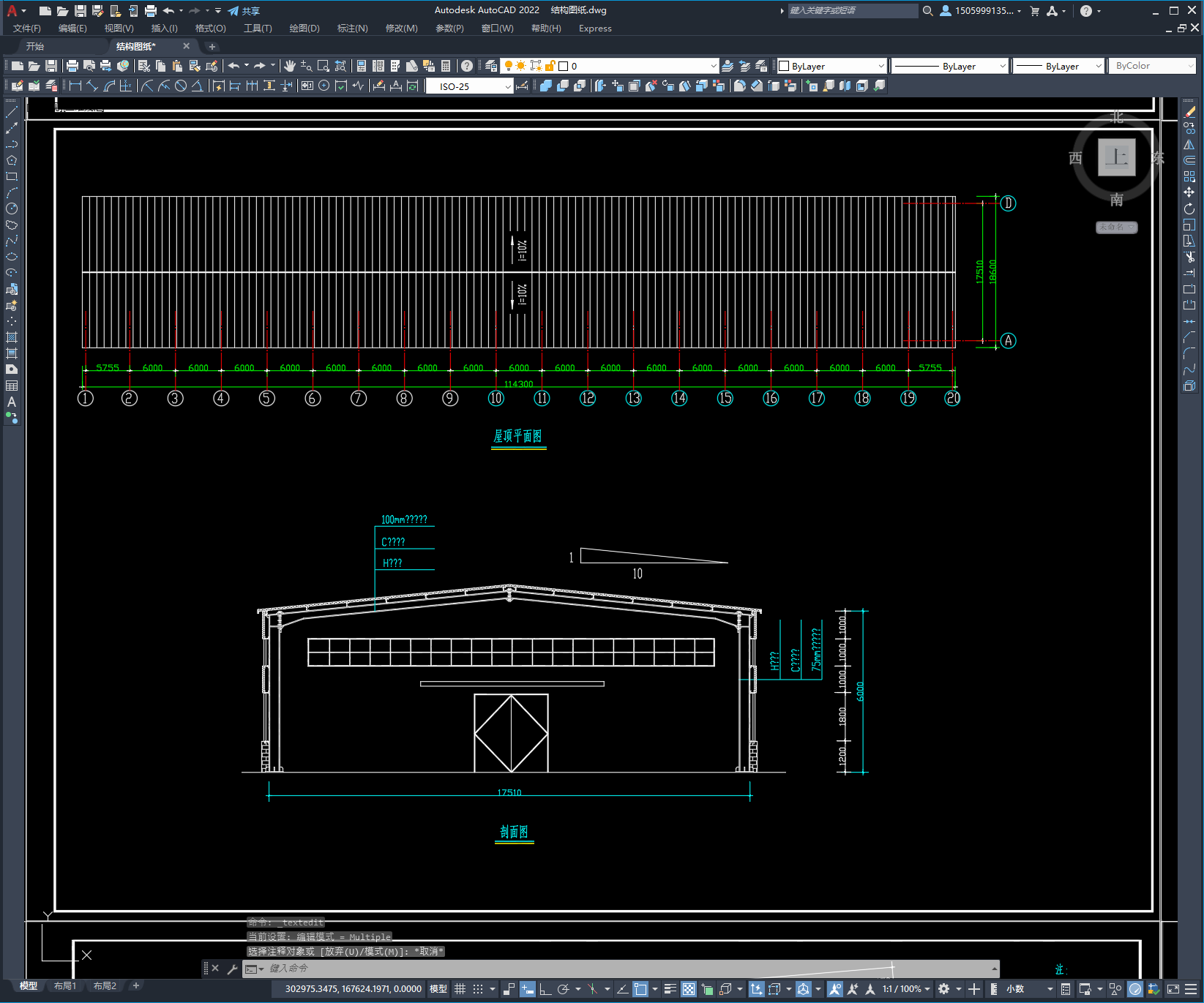Screen dimensions: 1204x1003
Task: Toggle snap mode in status bar
Action: pos(478,989)
